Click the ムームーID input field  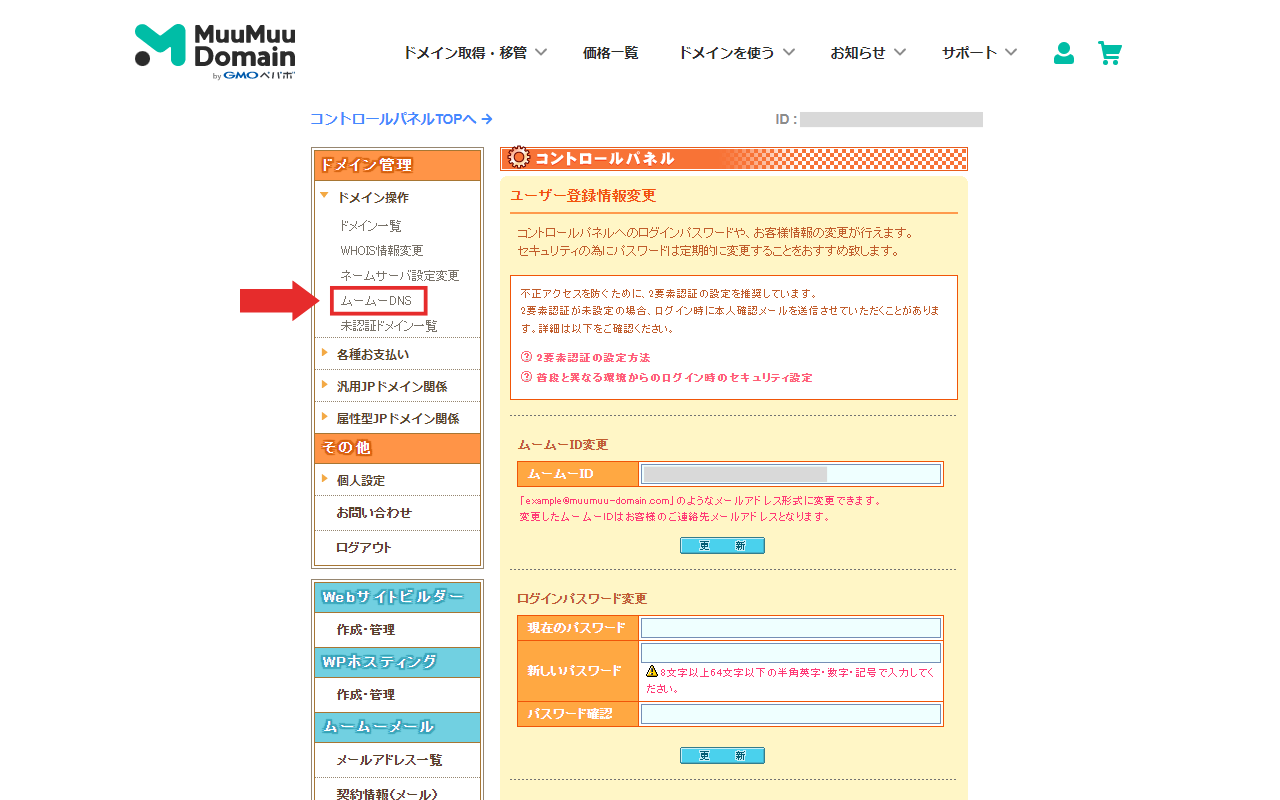tap(791, 474)
